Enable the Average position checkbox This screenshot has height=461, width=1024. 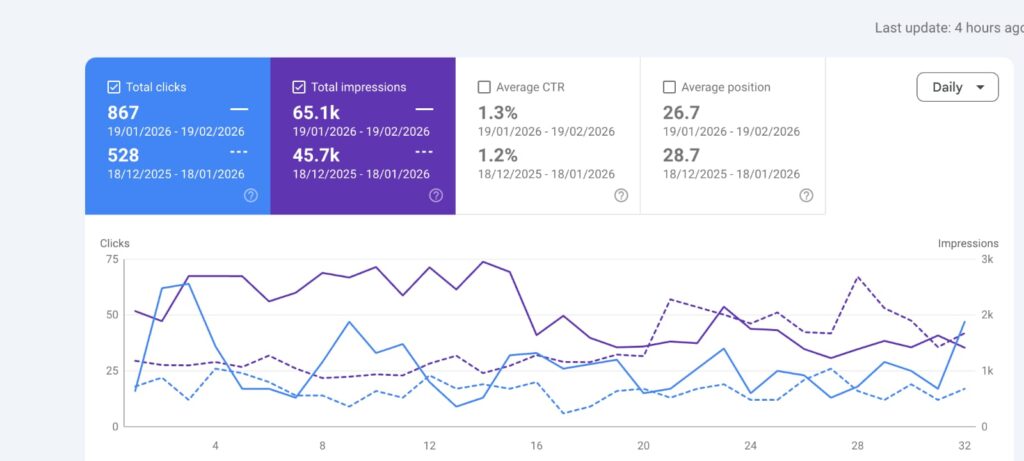point(669,87)
